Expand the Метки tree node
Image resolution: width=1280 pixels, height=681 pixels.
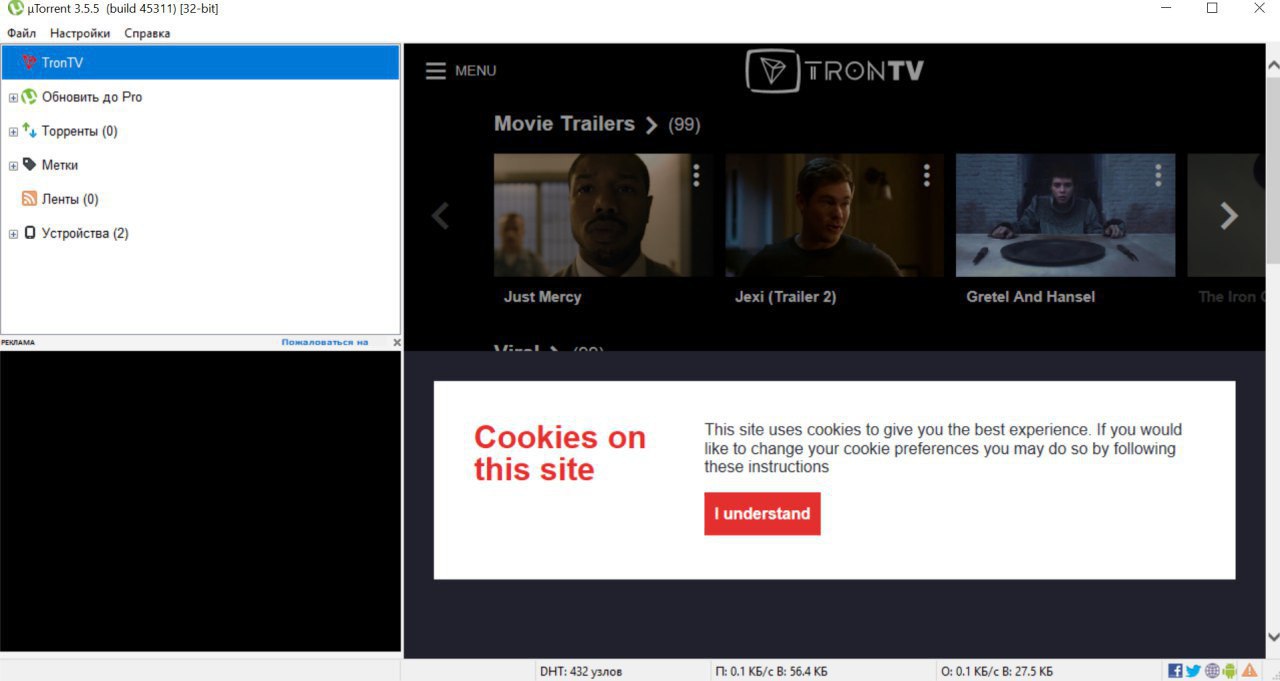[13, 166]
